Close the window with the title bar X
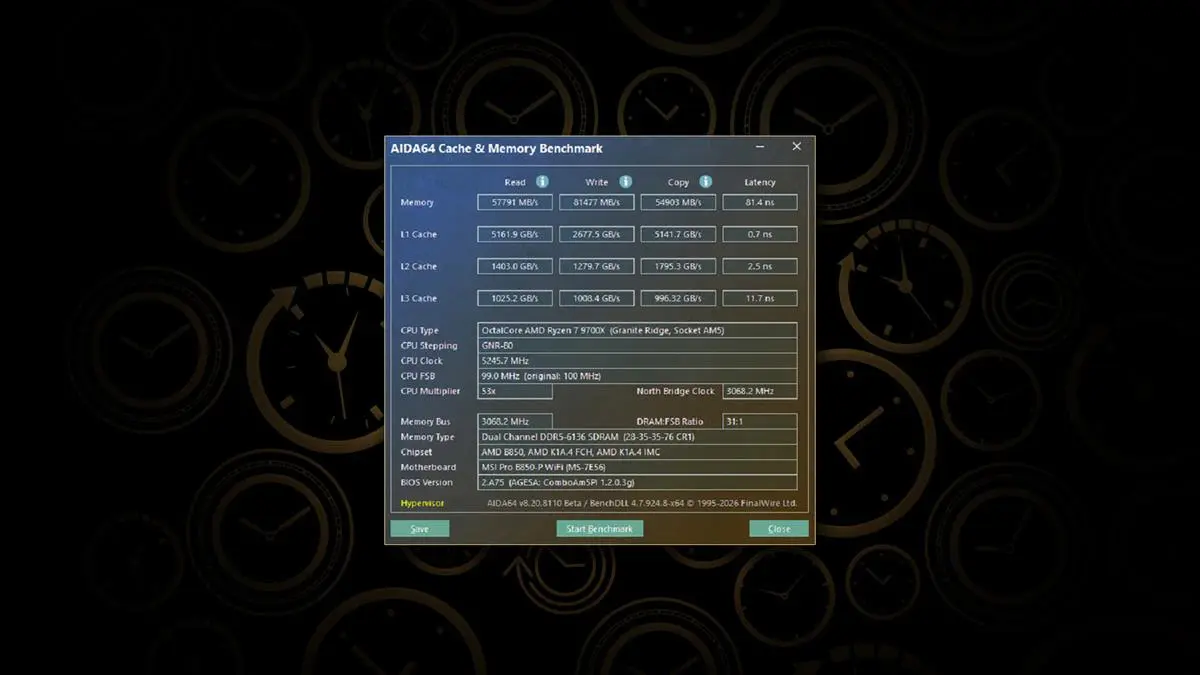The width and height of the screenshot is (1200, 675). (x=797, y=147)
